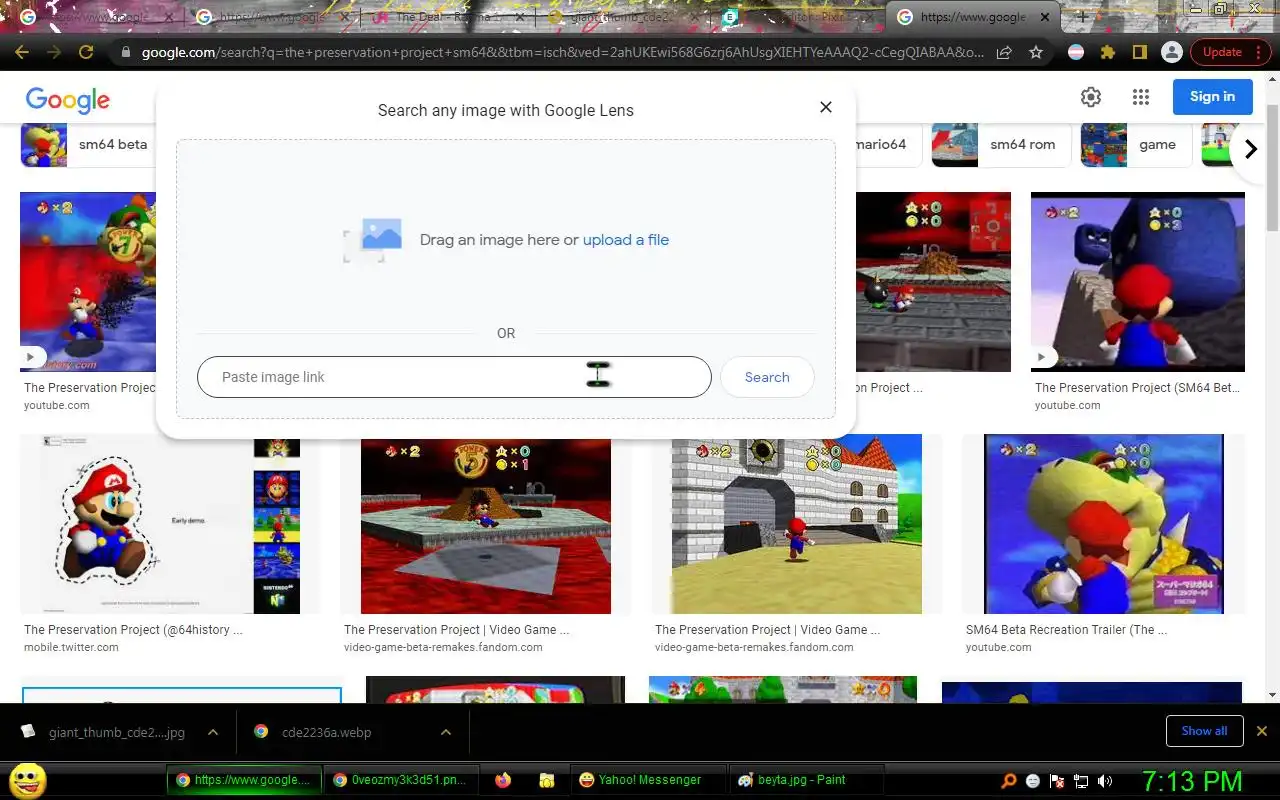
Task: Switch to the Yahoo! Messenger taskbar item
Action: [x=649, y=780]
